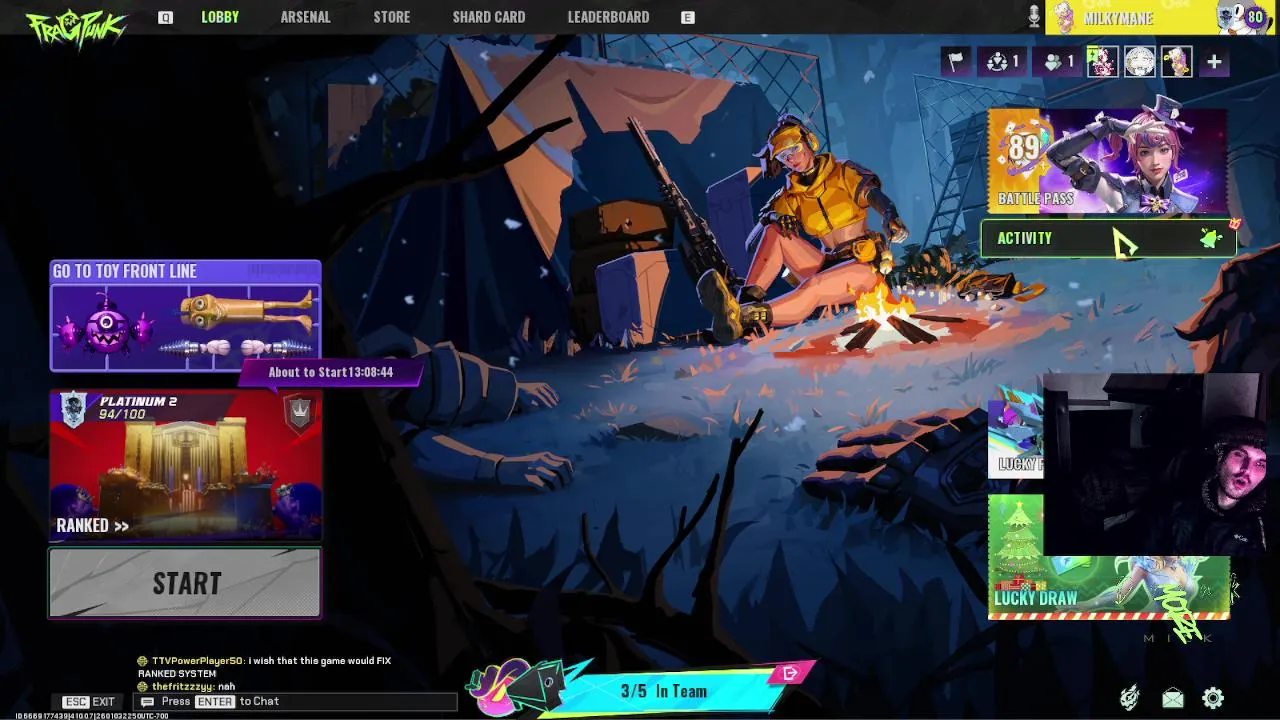Screen dimensions: 1280x720
Task: Click TTVPowerPlayer50's chat name
Action: [x=197, y=661]
